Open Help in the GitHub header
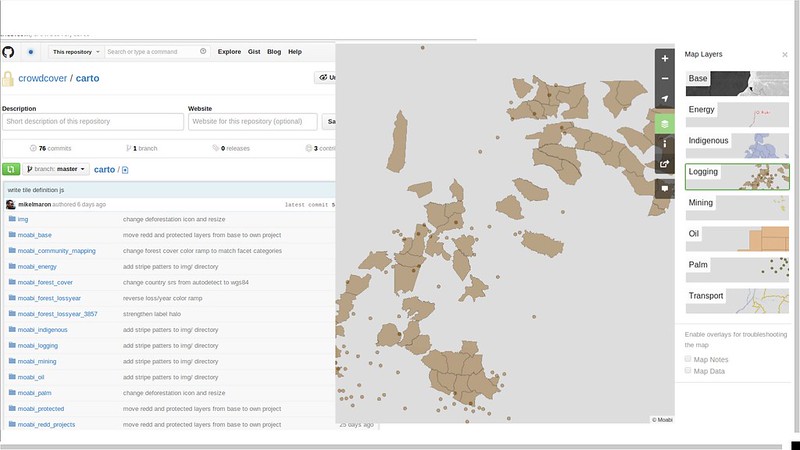Screen dimensions: 800x450 pyautogui.click(x=295, y=52)
